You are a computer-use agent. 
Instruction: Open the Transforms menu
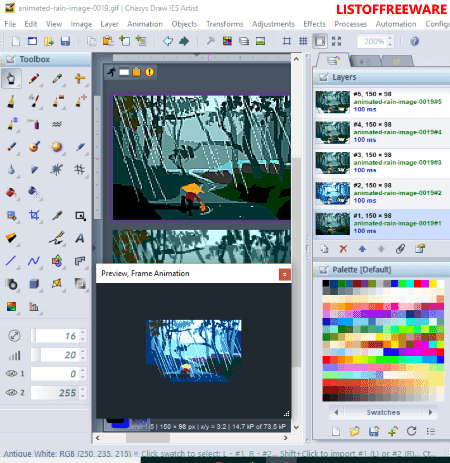[x=224, y=24]
